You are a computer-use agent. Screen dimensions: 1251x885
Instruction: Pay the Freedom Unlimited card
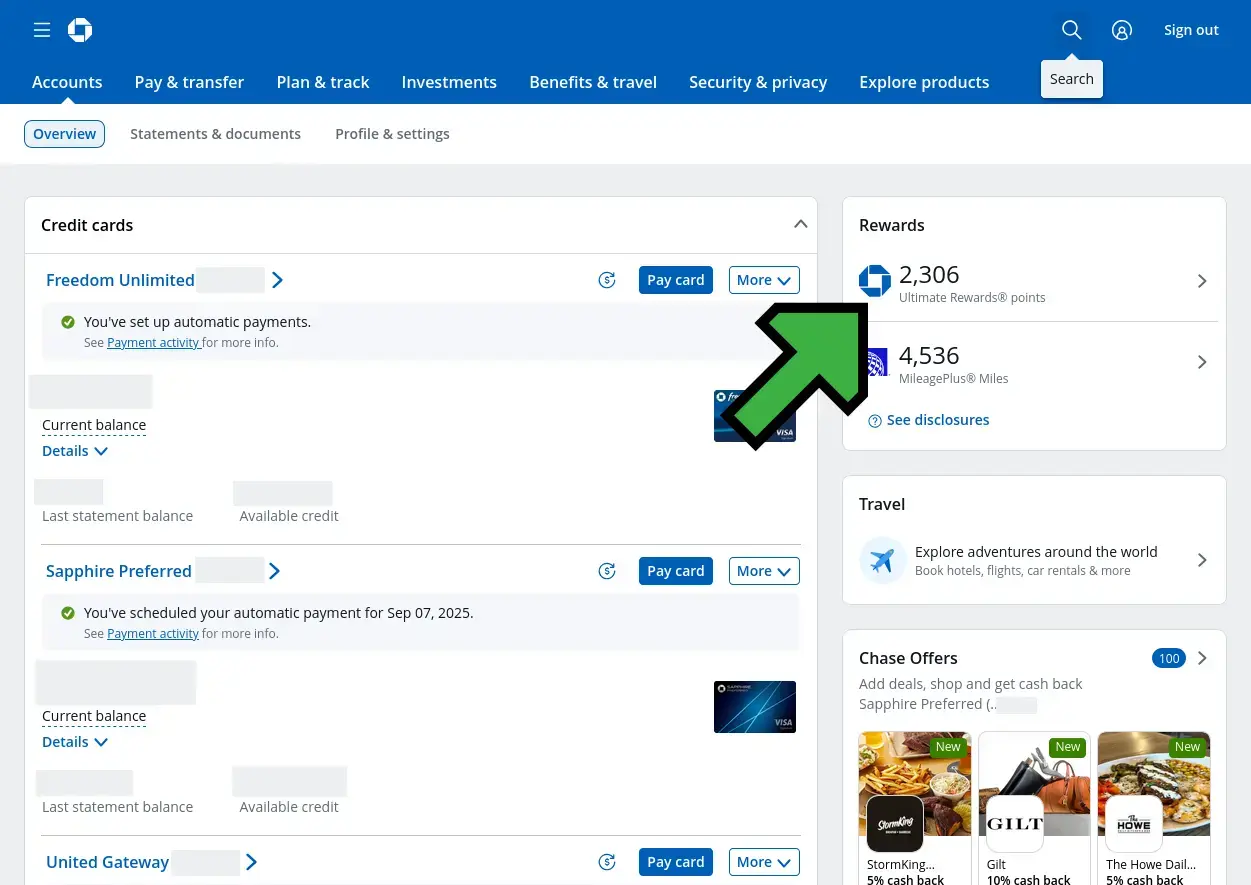(x=676, y=280)
